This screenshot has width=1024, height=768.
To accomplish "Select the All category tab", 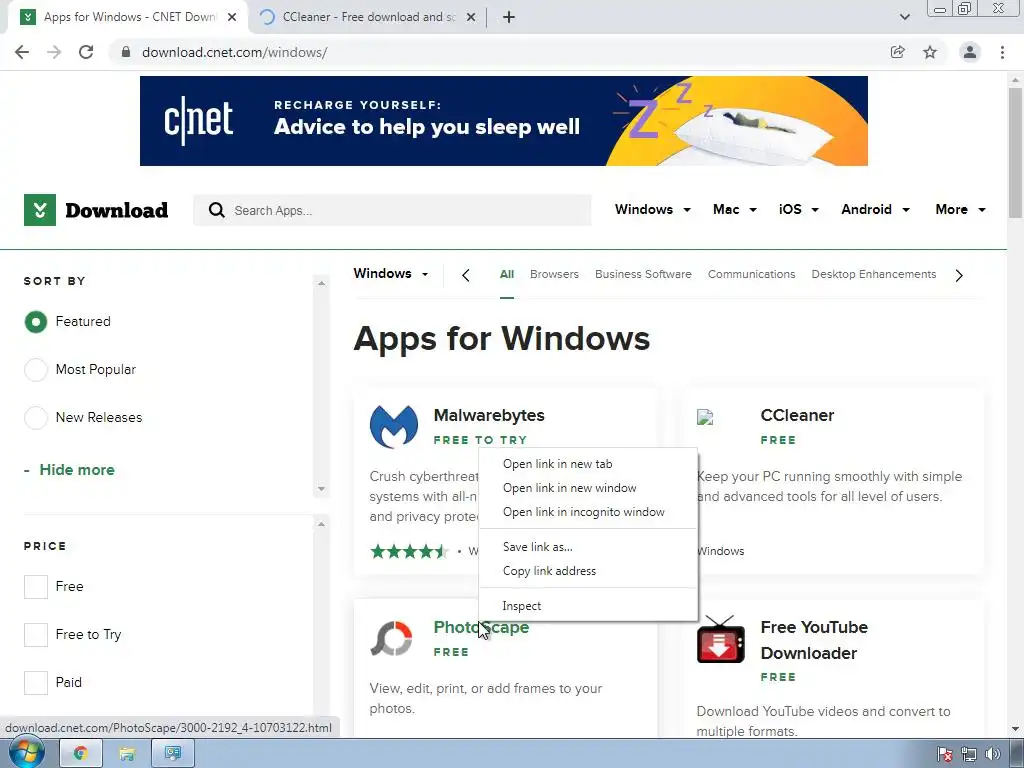I will point(507,274).
